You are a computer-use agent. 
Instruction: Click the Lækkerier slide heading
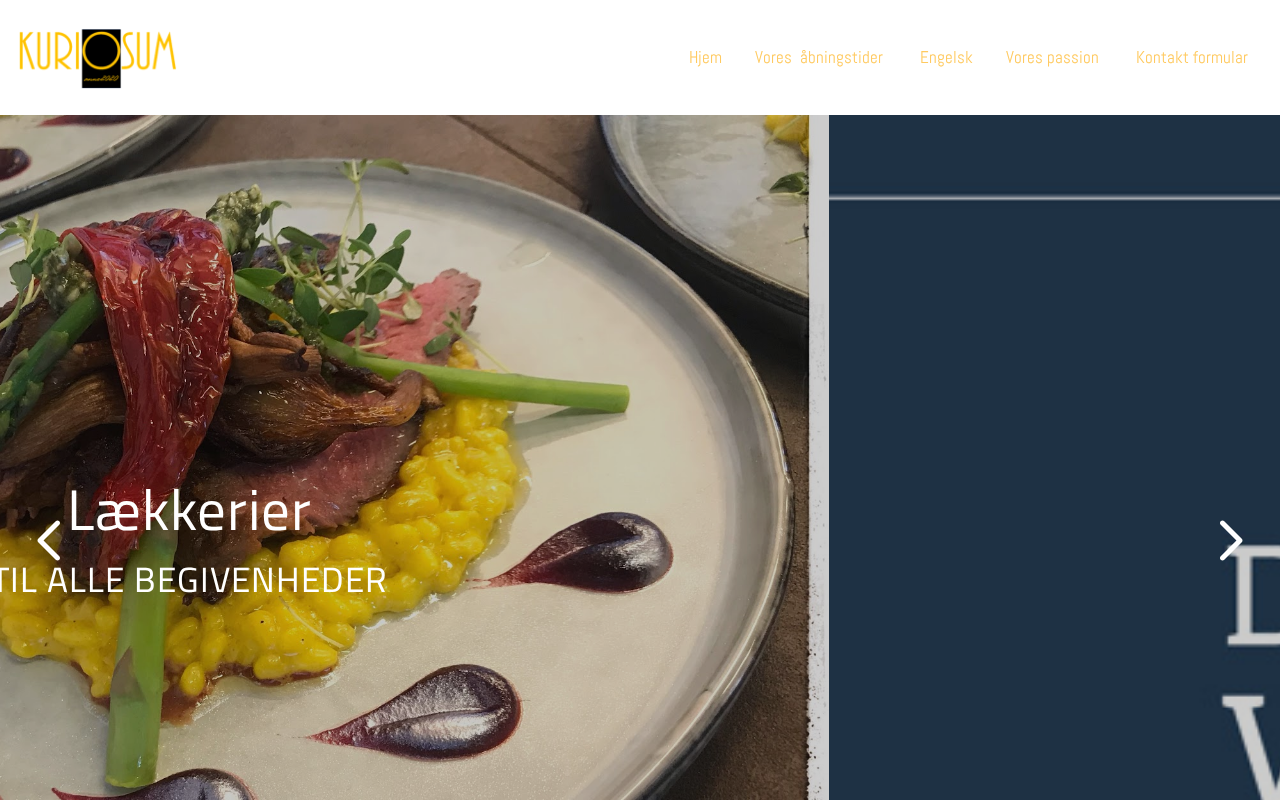pos(189,510)
